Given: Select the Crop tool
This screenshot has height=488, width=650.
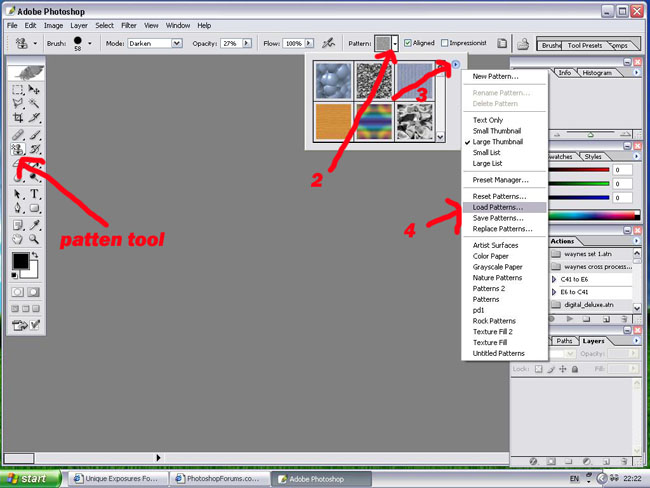Looking at the screenshot, I should coord(18,117).
